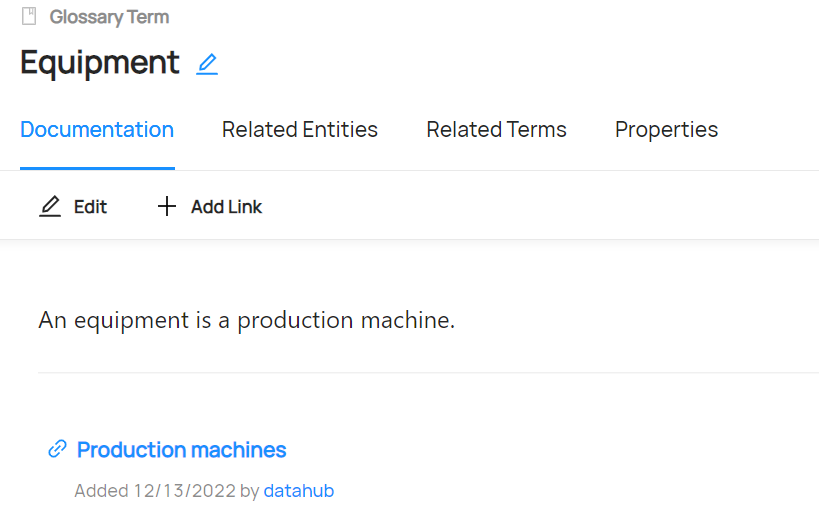Click the pencil icon beside Equipment title

[x=207, y=64]
